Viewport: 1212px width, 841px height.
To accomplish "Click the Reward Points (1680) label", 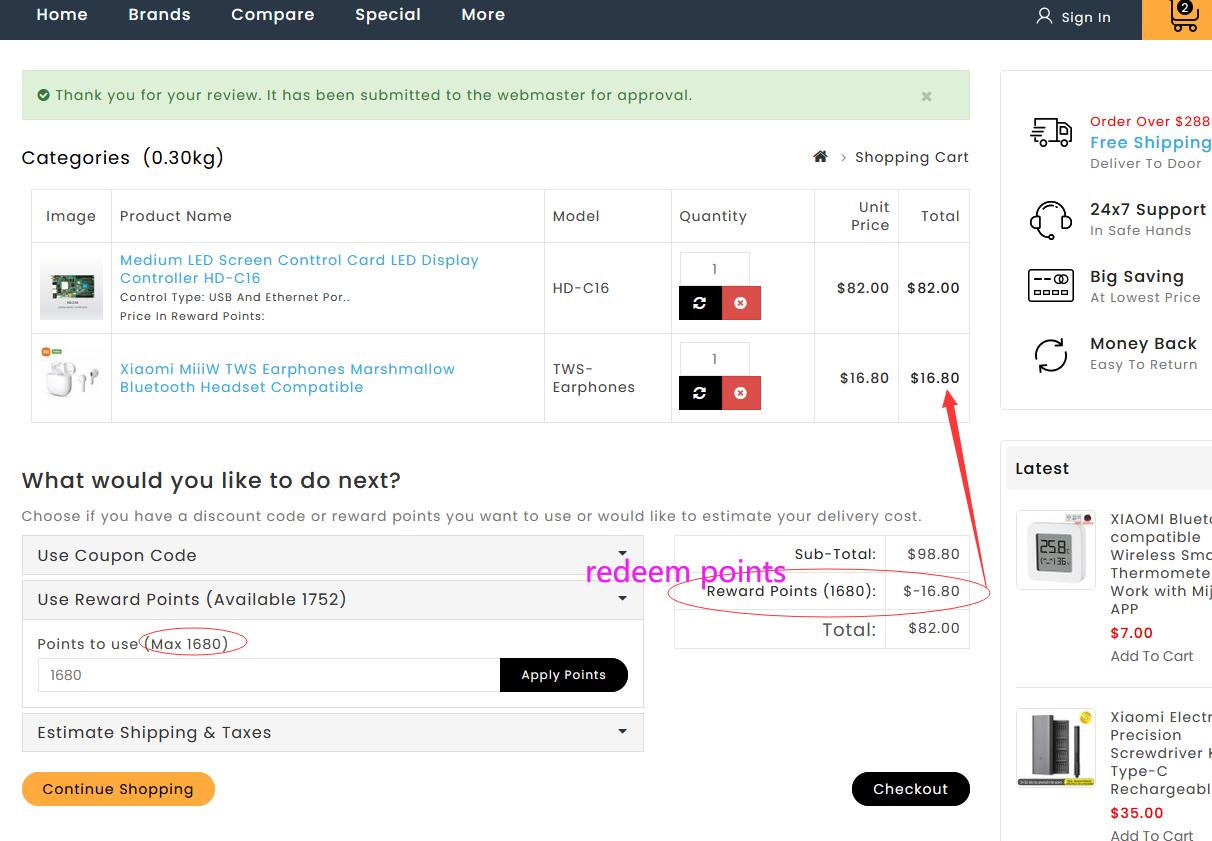I will pyautogui.click(x=791, y=591).
